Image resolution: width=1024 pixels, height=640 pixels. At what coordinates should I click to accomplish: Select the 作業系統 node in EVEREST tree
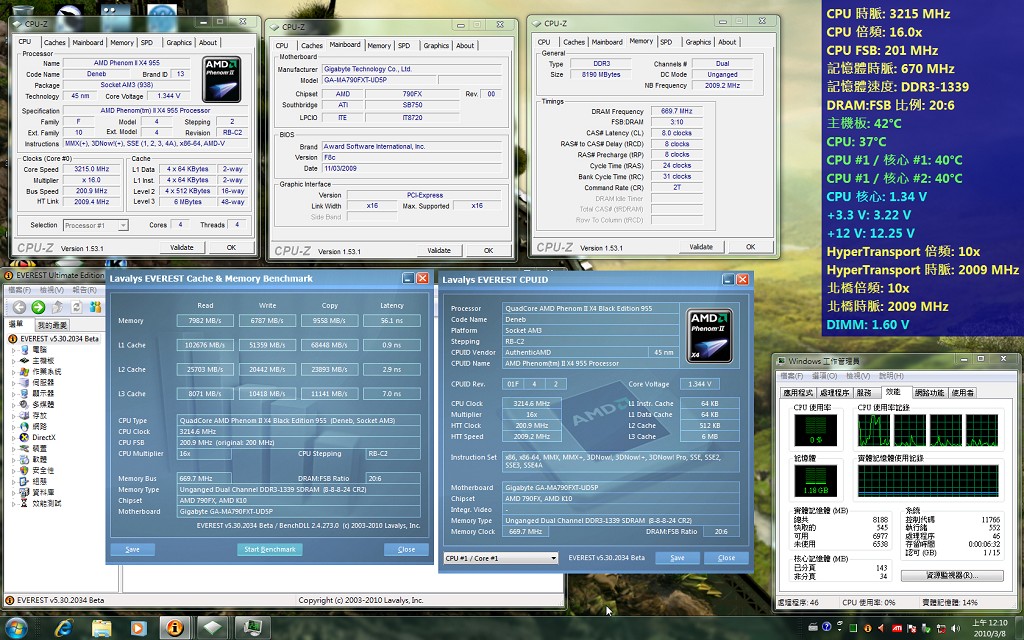pyautogui.click(x=47, y=372)
